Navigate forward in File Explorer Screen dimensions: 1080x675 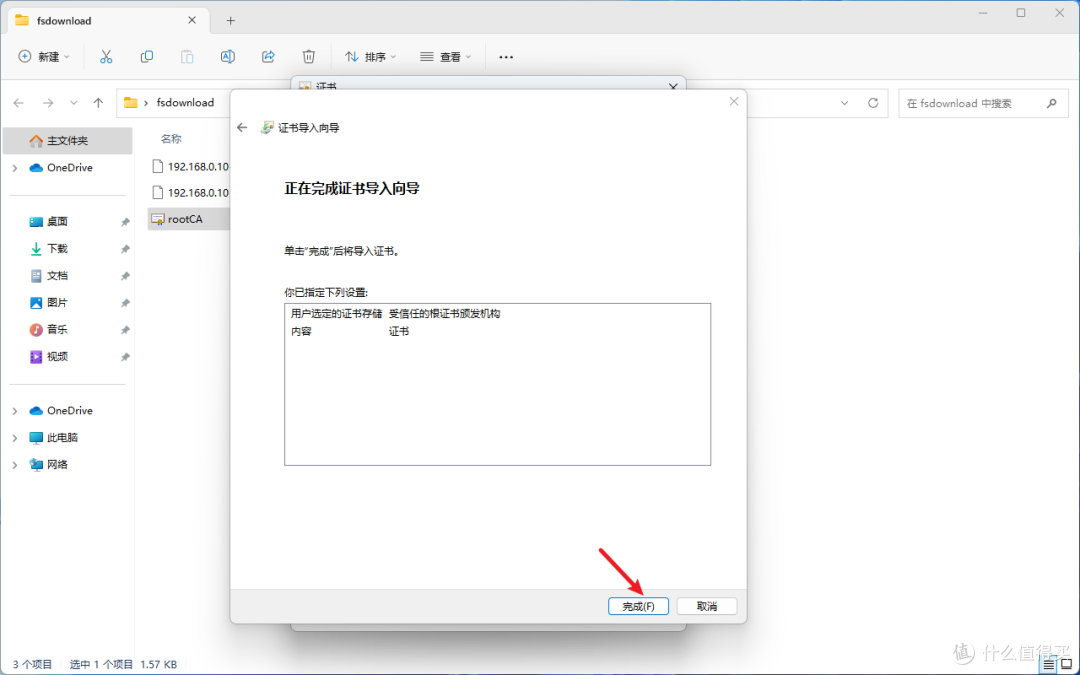click(x=48, y=103)
